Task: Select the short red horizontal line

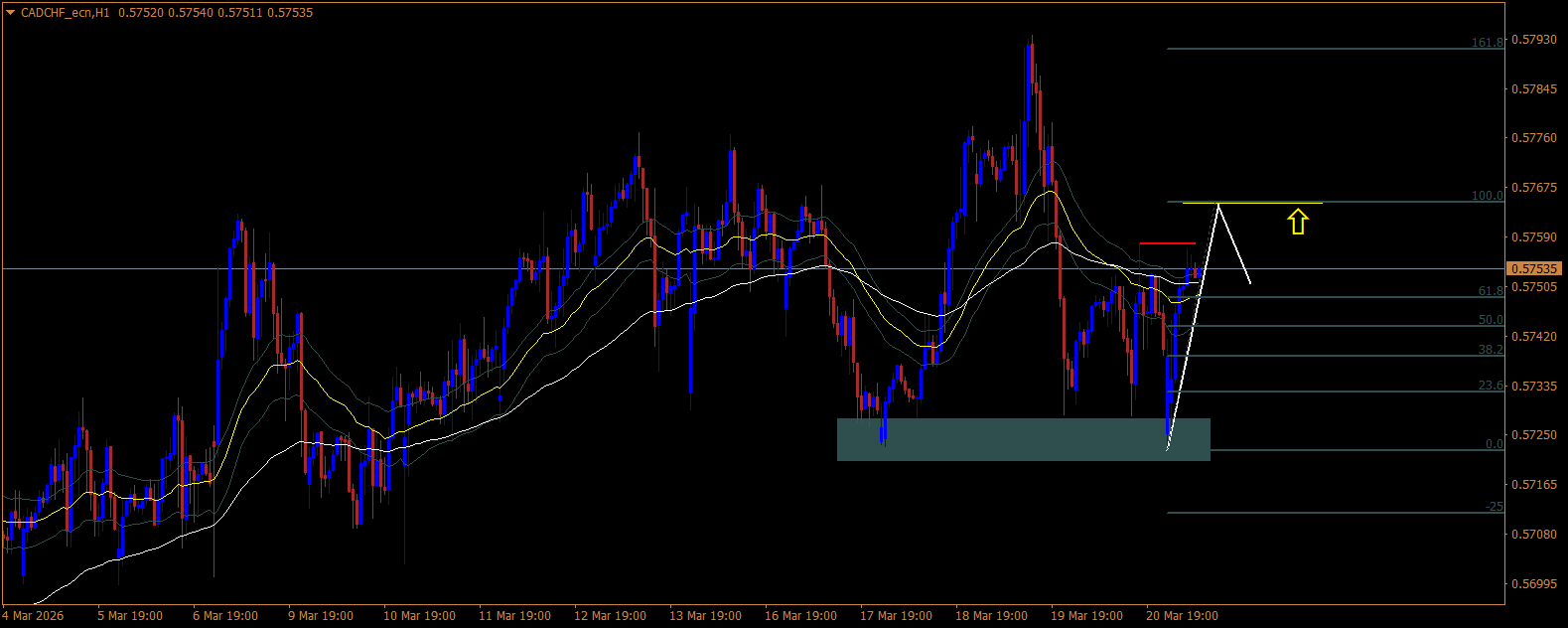Action: click(x=1167, y=242)
